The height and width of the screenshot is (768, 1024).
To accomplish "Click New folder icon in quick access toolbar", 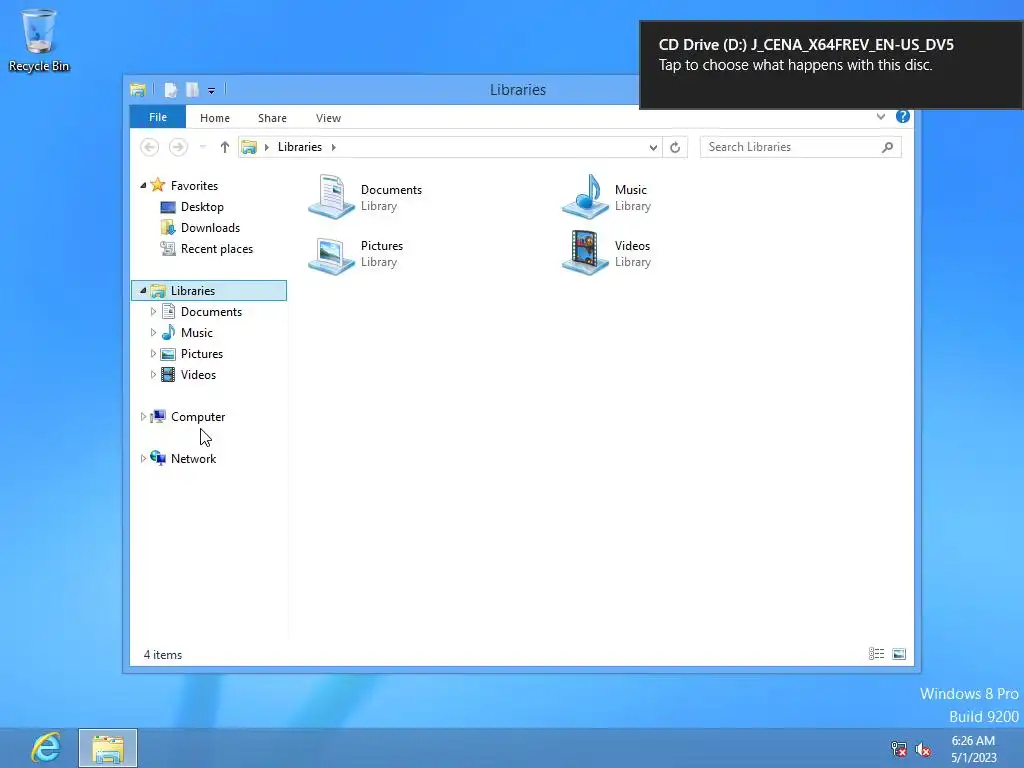I will tap(192, 90).
